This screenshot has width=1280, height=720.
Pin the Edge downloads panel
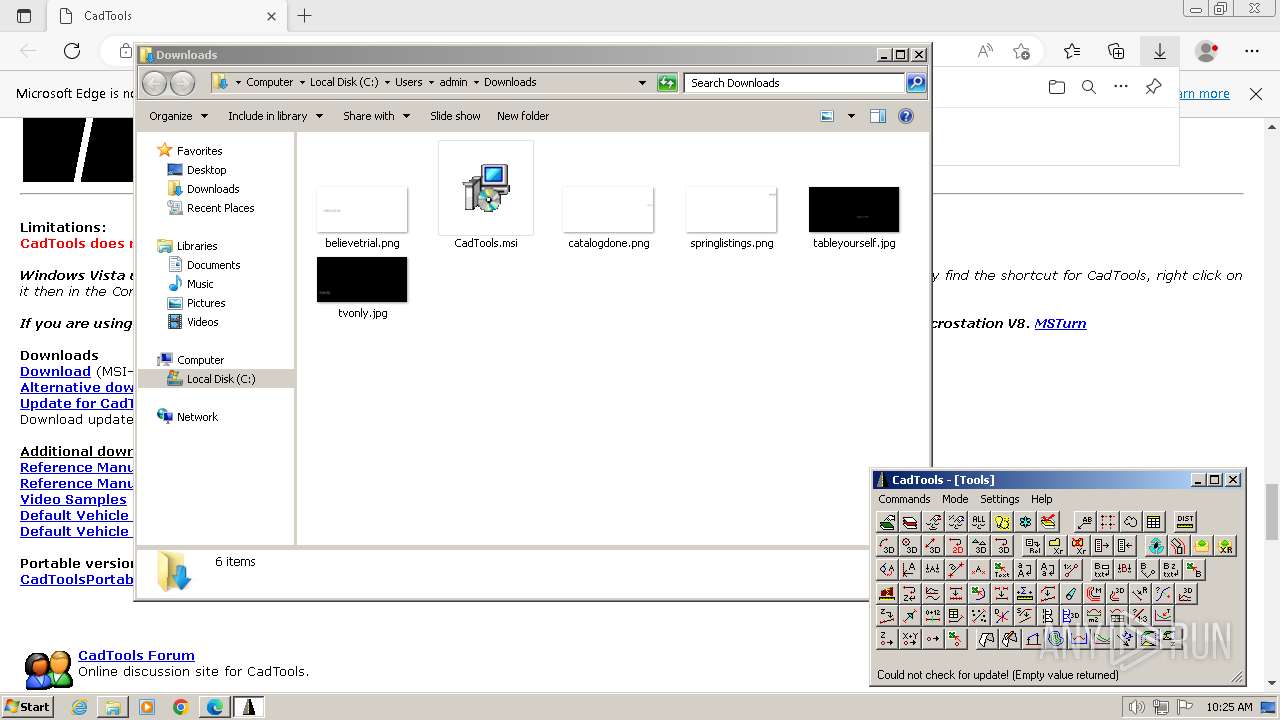(x=1153, y=87)
